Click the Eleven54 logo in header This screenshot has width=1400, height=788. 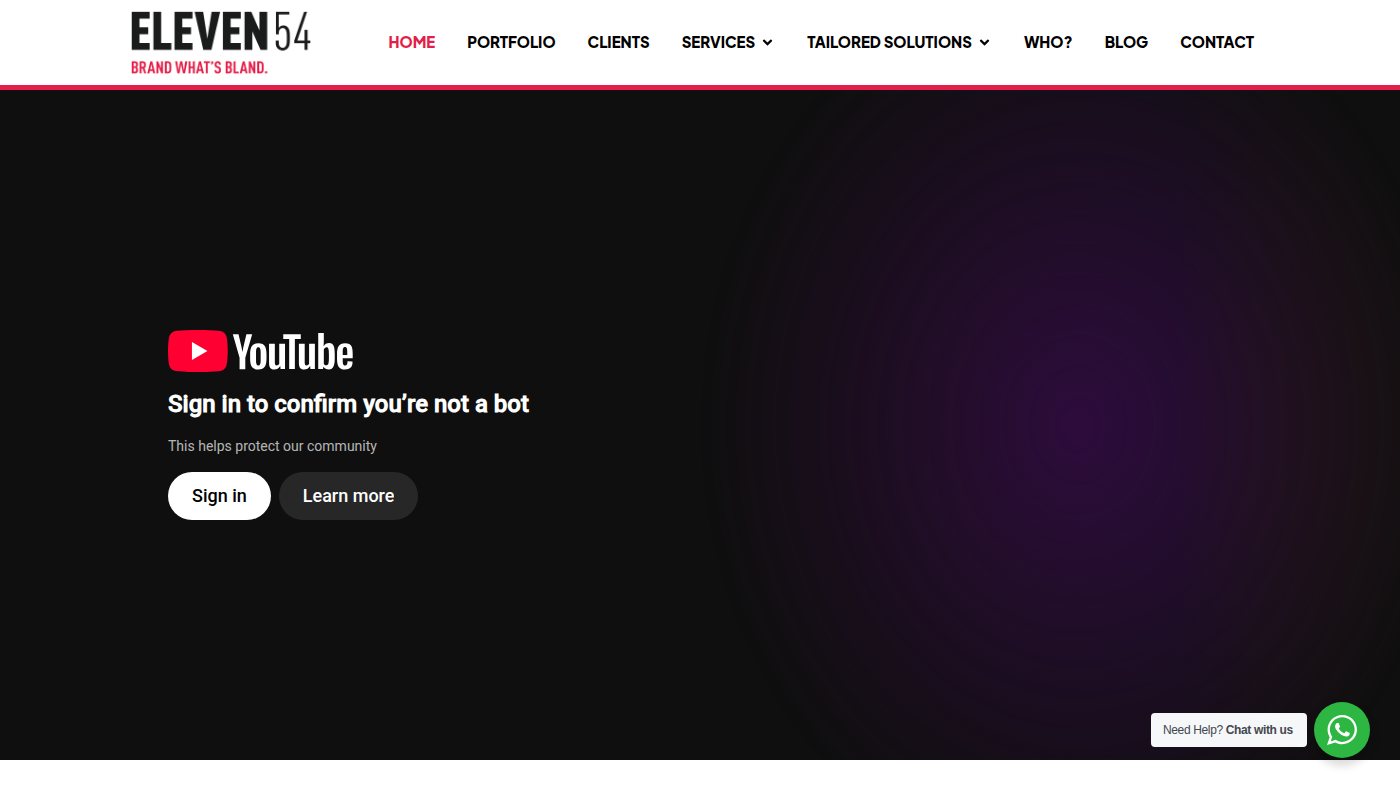(x=221, y=42)
